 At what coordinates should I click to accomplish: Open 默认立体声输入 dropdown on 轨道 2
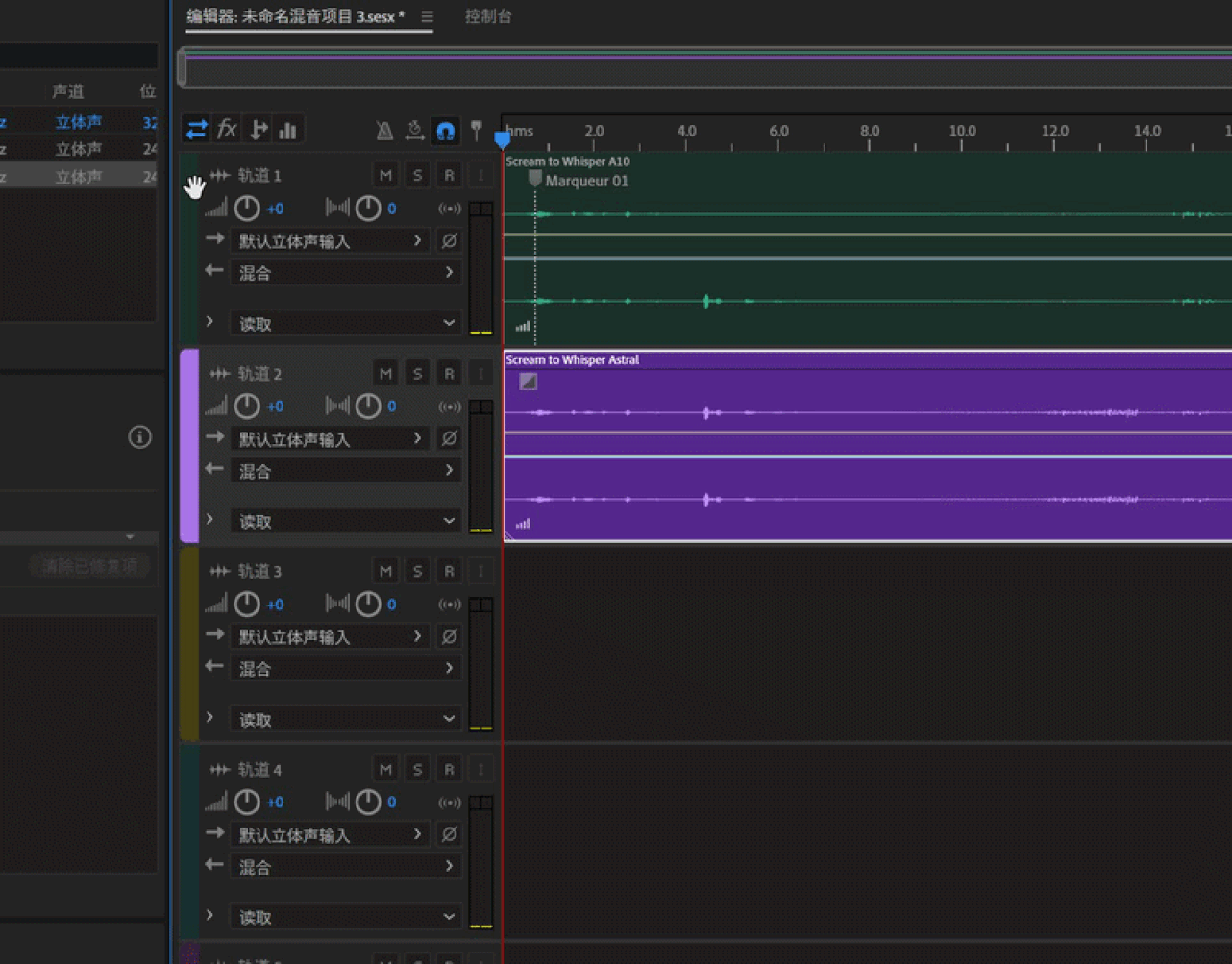click(x=330, y=438)
